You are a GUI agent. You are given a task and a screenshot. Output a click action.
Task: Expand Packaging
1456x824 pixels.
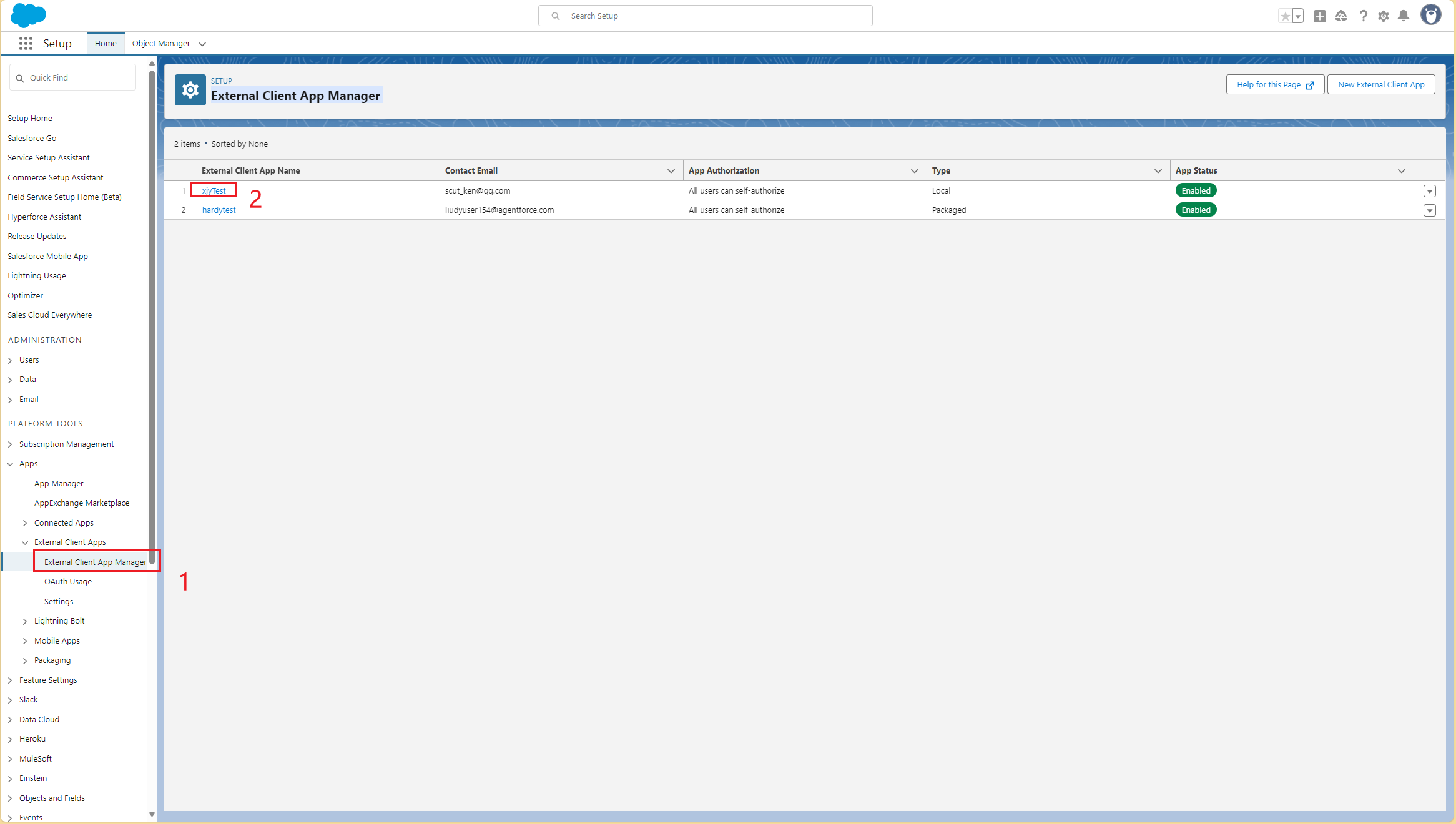(x=25, y=660)
